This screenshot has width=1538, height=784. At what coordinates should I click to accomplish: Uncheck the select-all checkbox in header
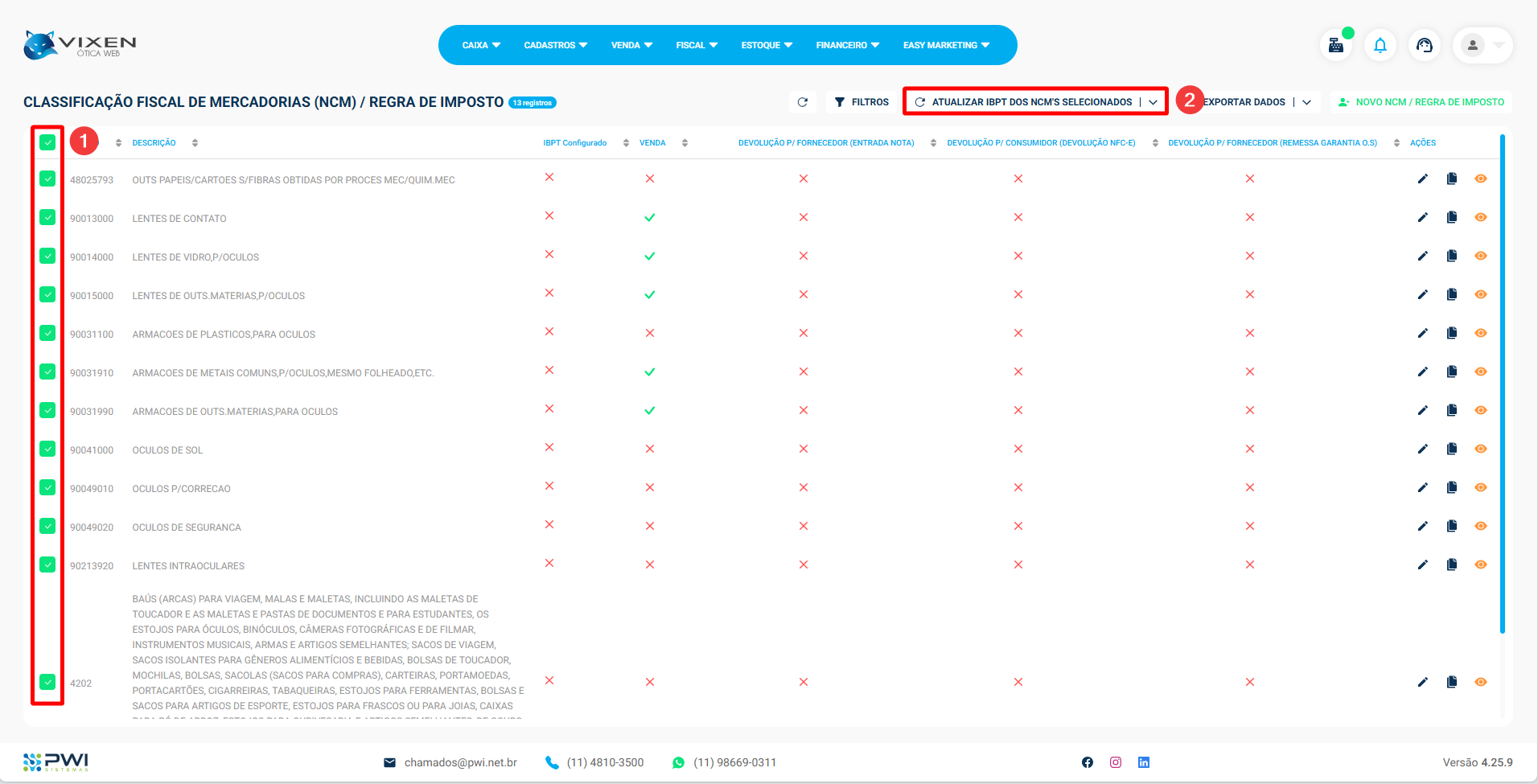47,142
